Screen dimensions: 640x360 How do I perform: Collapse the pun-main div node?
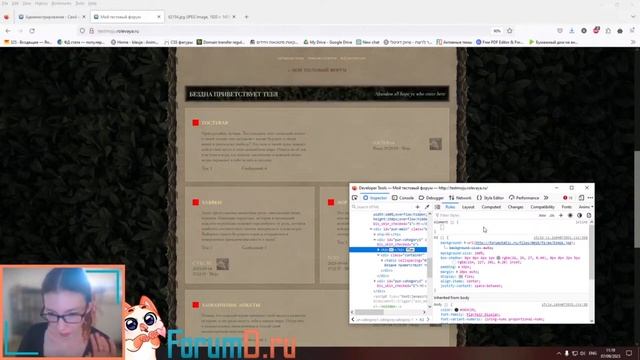pos(371,229)
